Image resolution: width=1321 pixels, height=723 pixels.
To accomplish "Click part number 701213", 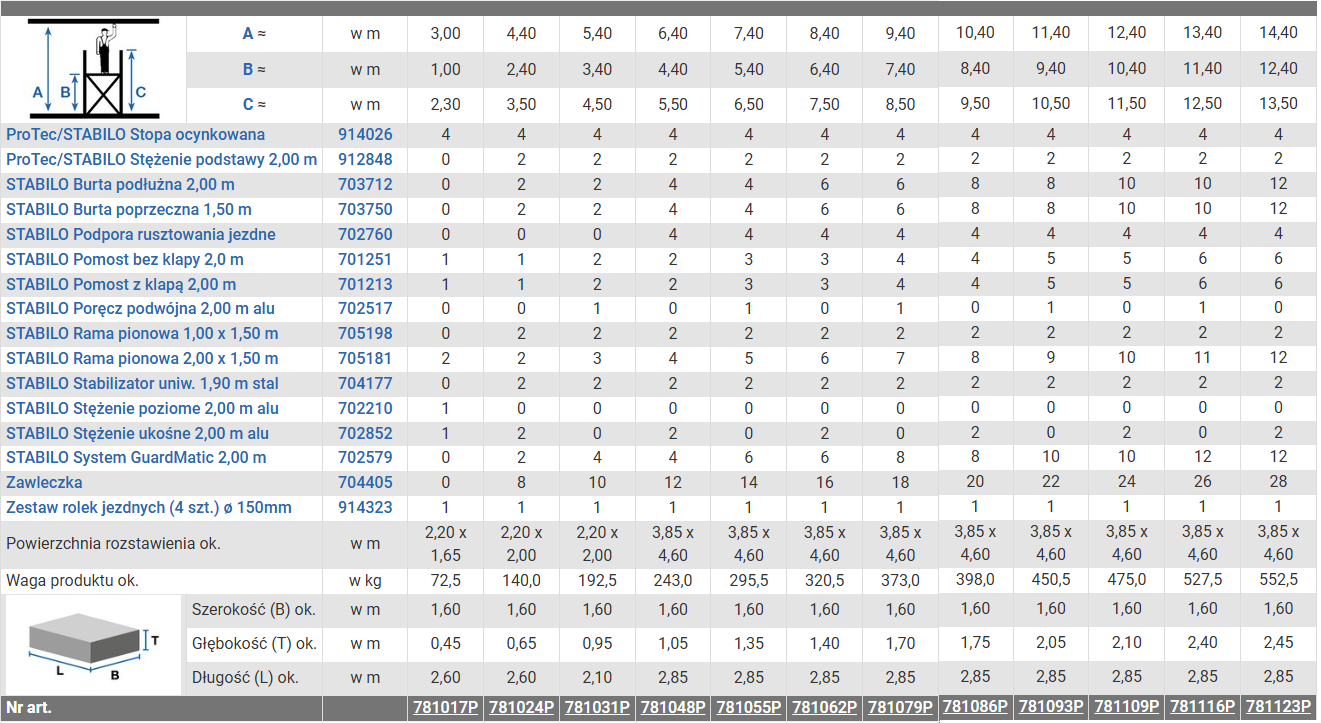I will [x=364, y=285].
